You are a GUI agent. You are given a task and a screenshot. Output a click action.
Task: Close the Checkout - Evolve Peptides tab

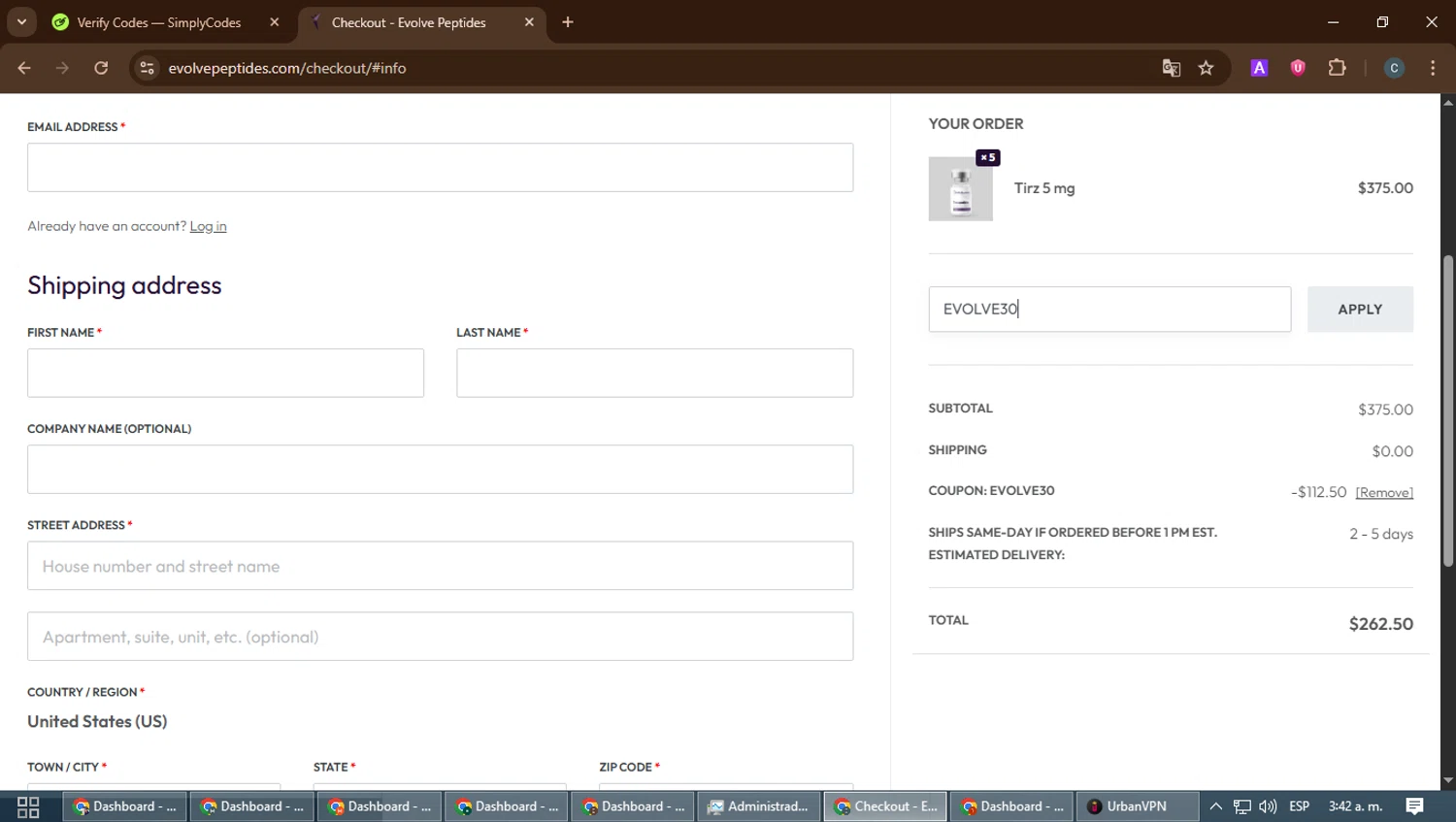529,22
